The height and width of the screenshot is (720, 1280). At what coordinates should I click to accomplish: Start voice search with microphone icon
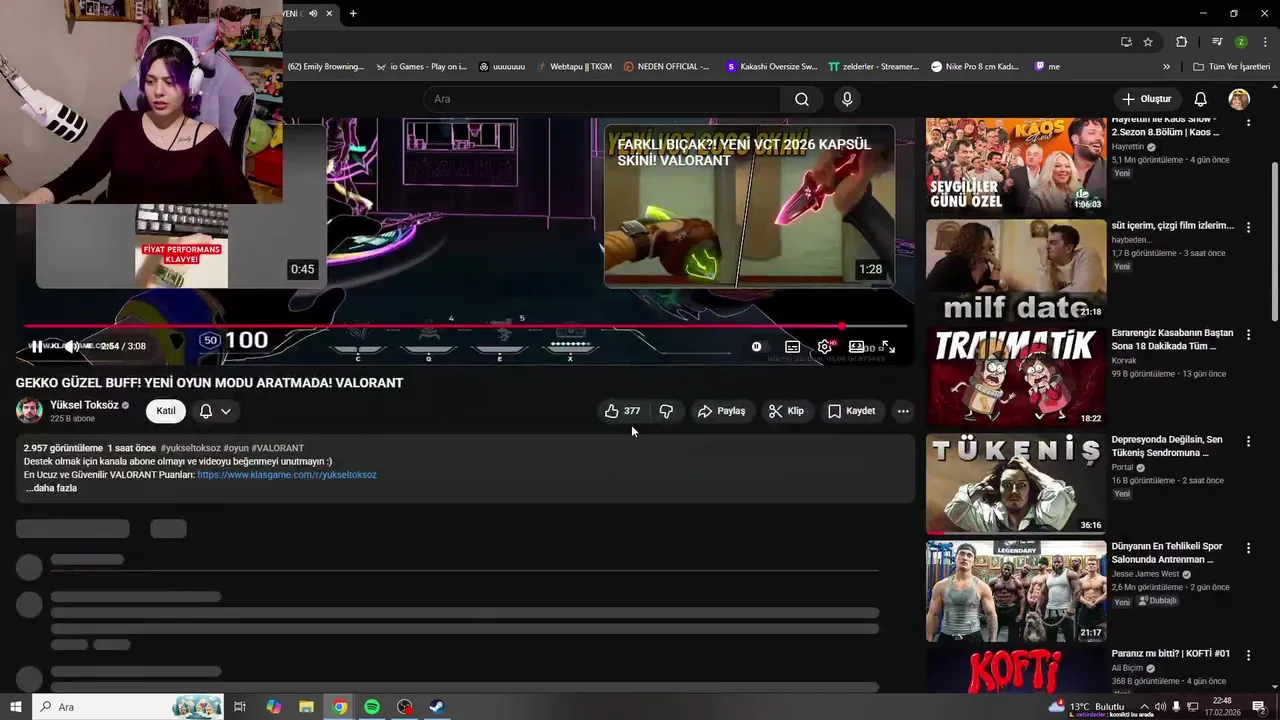coord(847,99)
